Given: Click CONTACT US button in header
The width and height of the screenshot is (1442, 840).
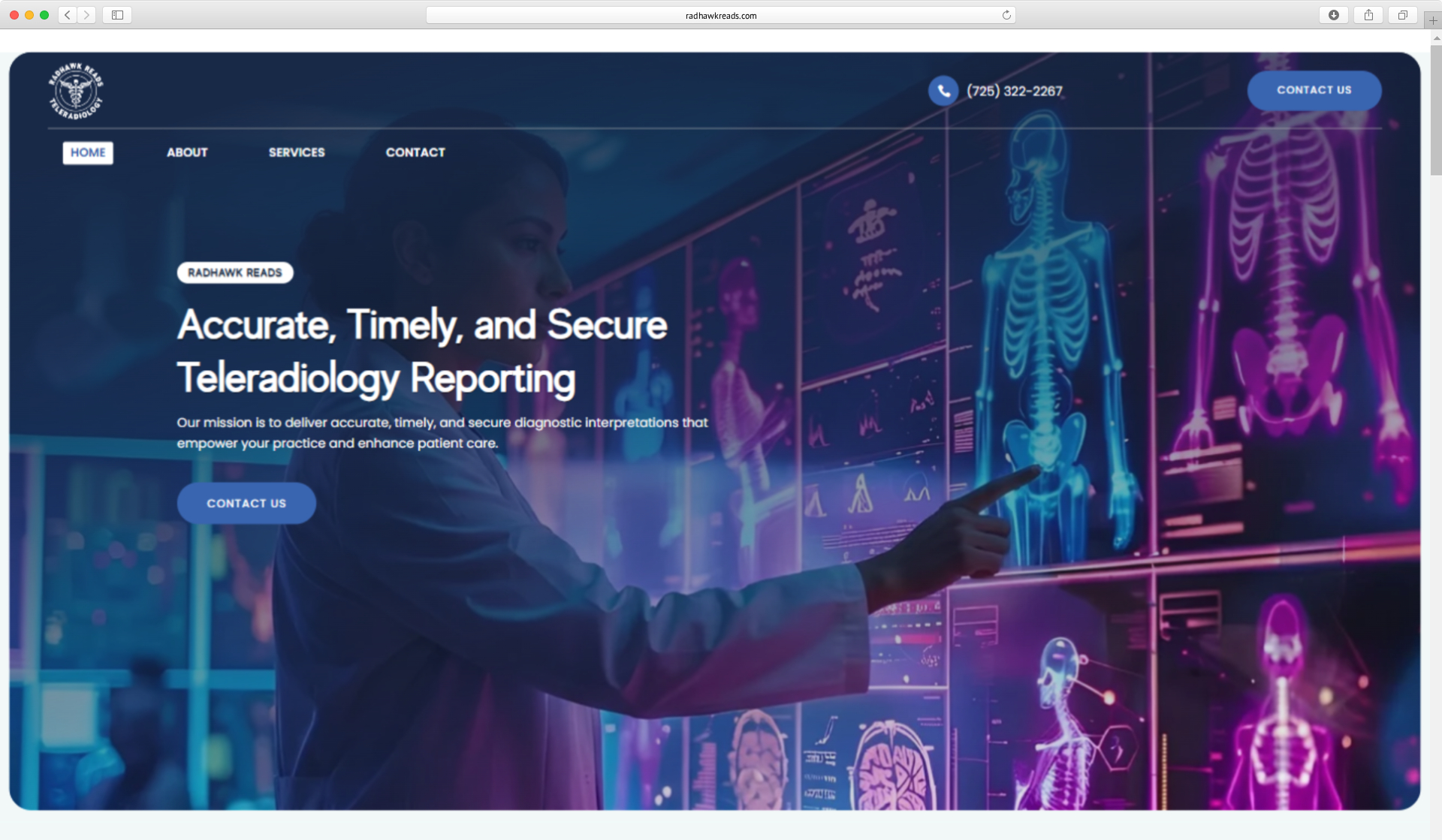Looking at the screenshot, I should click(x=1314, y=90).
